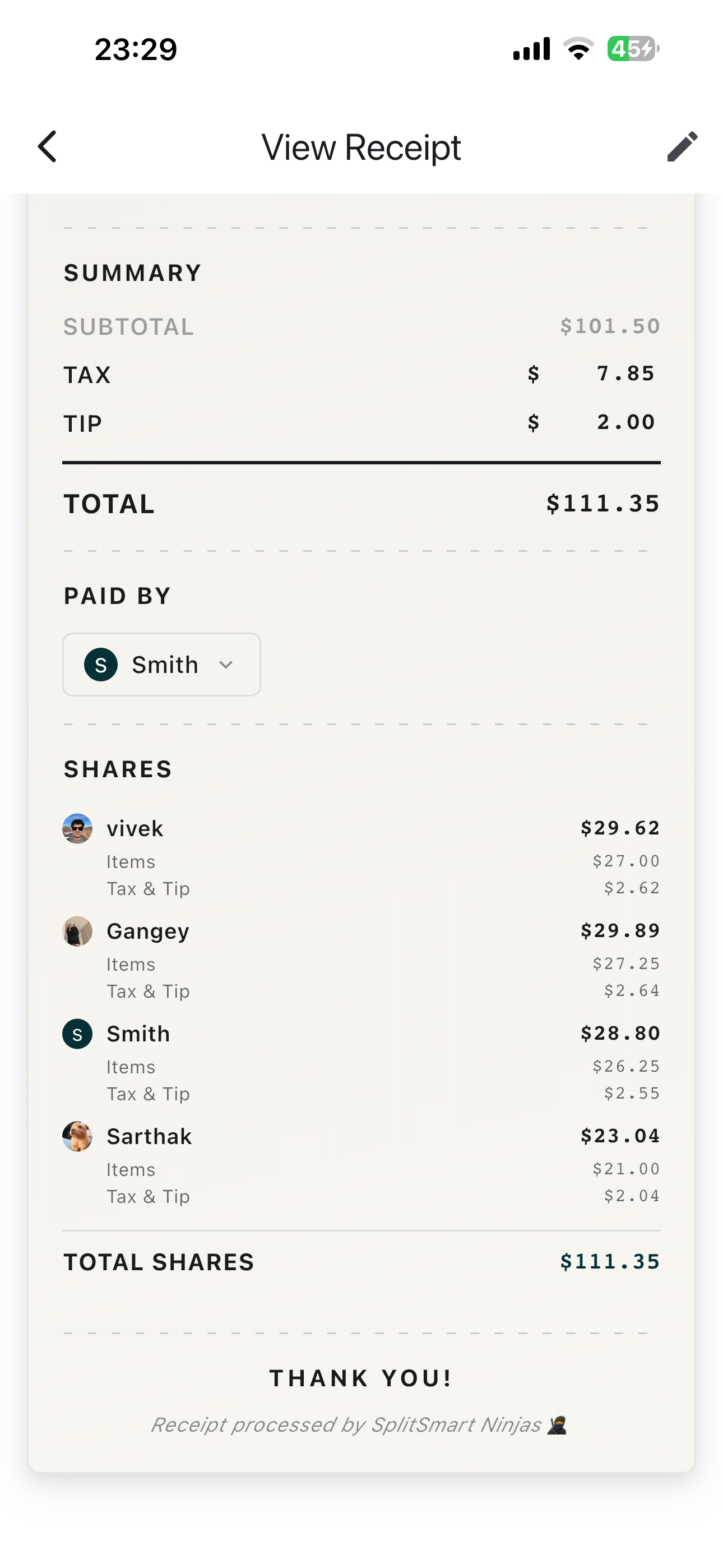This screenshot has height=1568, width=723.
Task: Click the THANK YOU! message
Action: click(361, 1378)
